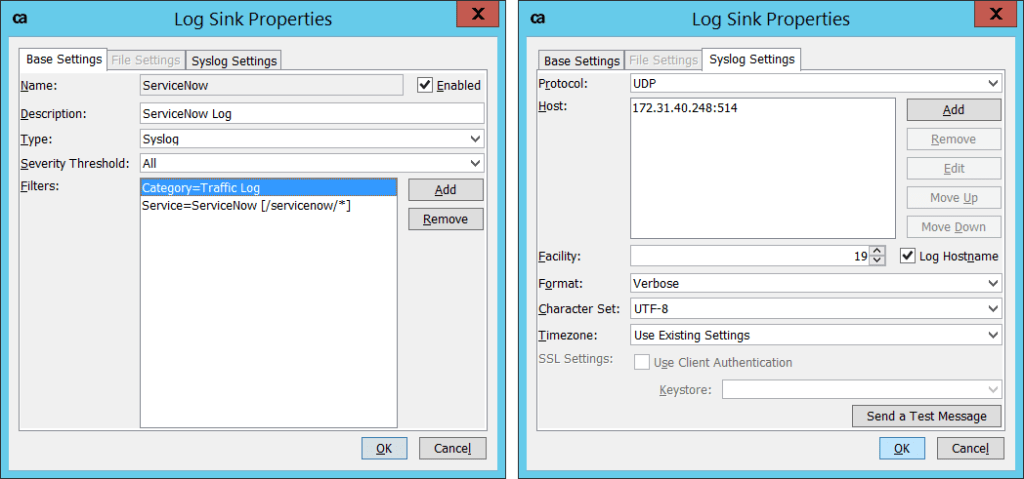
Task: Close the dialog containing the Filters list
Action: [478, 14]
